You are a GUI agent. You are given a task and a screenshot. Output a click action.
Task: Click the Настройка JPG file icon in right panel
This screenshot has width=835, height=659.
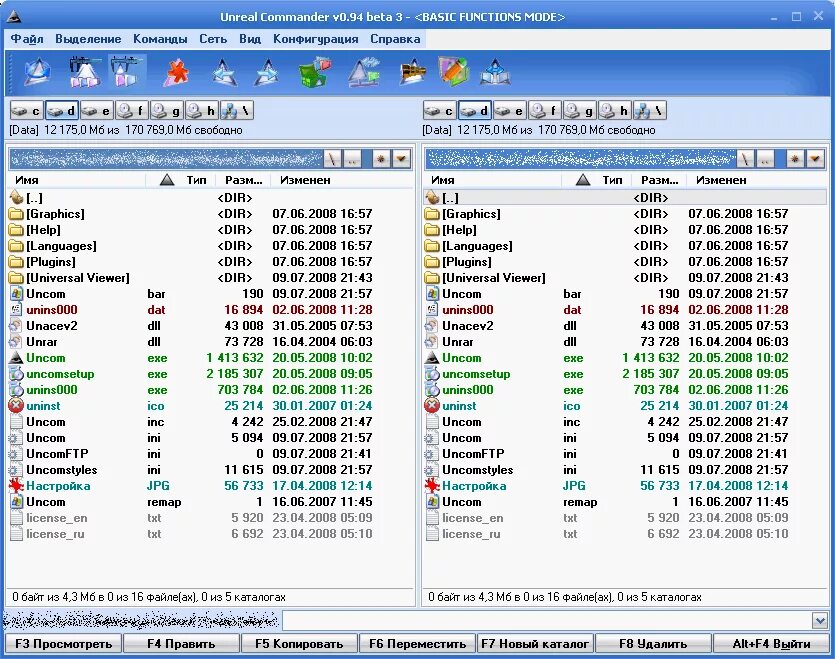[432, 486]
